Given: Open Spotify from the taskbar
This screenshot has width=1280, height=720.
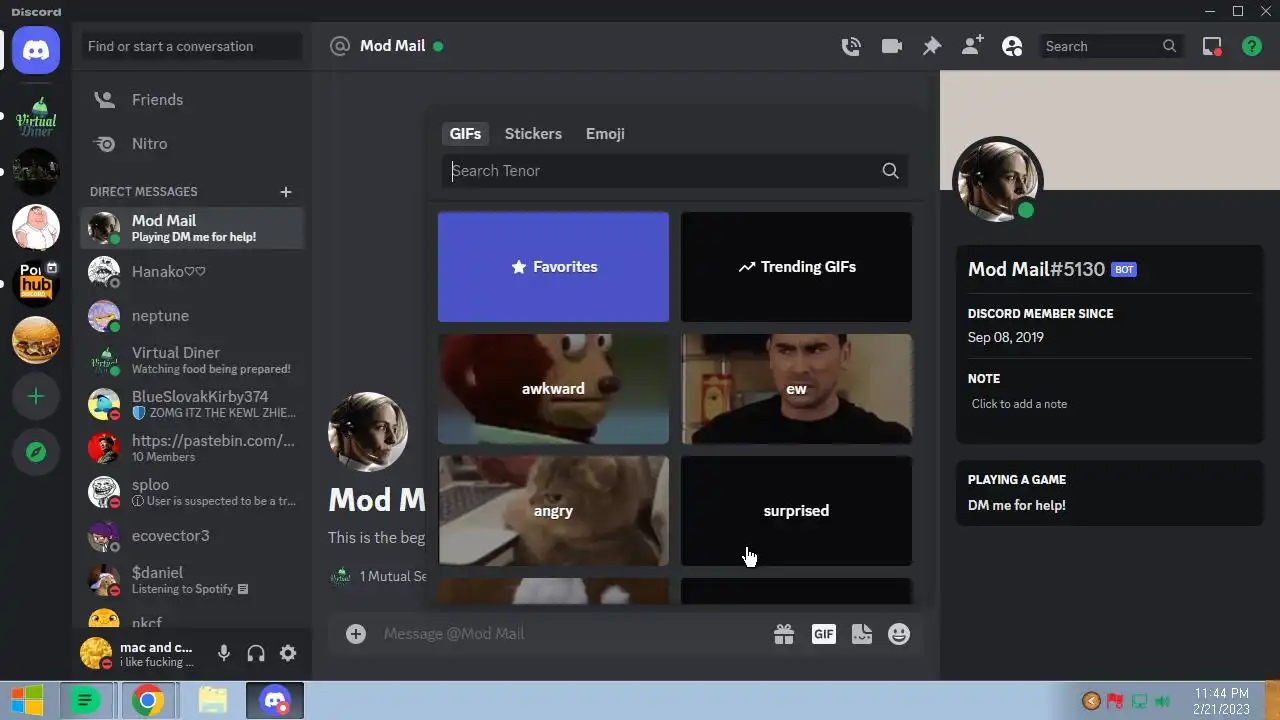Looking at the screenshot, I should (85, 701).
